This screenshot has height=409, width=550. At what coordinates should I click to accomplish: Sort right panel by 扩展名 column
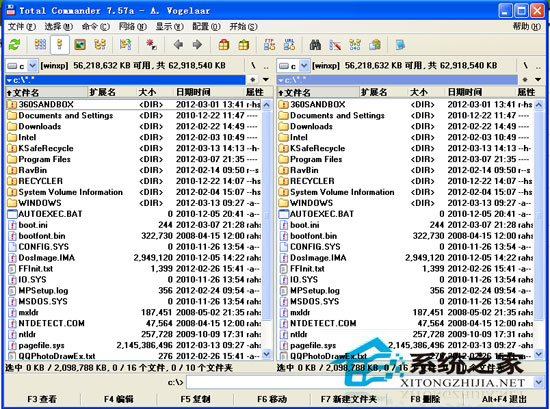[383, 92]
